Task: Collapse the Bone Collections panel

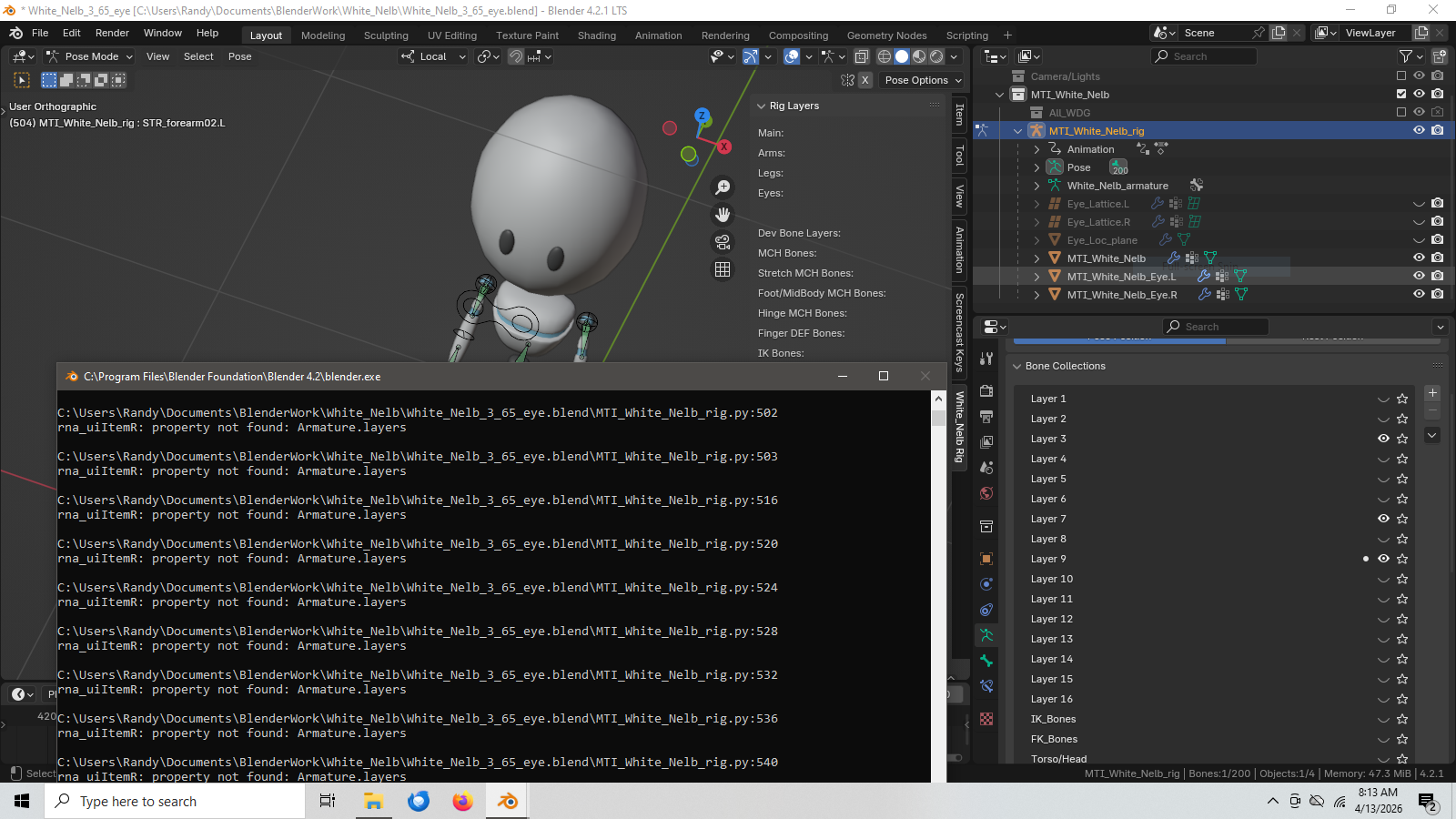Action: pyautogui.click(x=1017, y=366)
